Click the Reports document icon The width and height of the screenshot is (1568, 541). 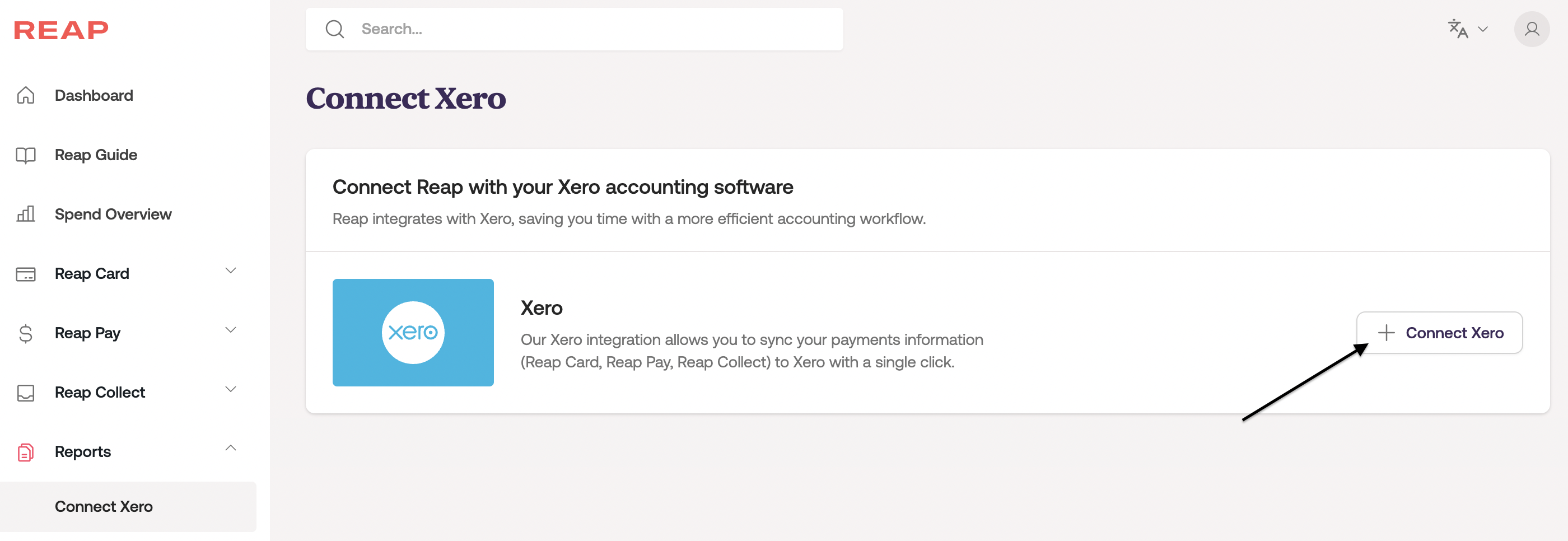pos(26,452)
